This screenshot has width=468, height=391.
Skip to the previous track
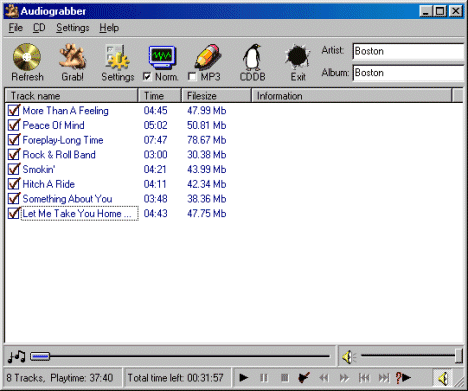click(364, 378)
